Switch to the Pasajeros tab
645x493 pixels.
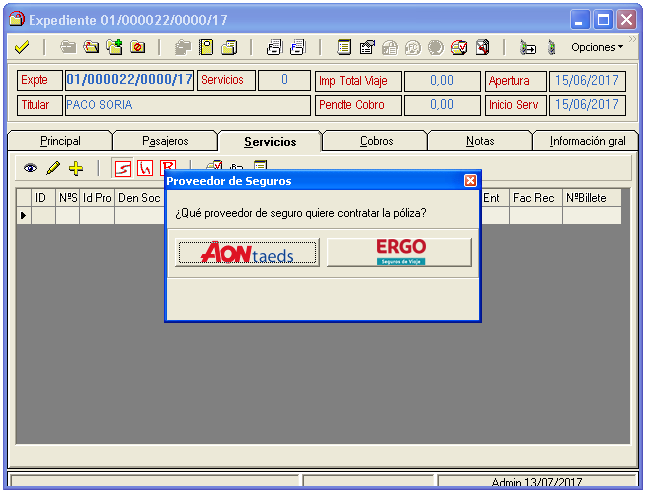[165, 141]
